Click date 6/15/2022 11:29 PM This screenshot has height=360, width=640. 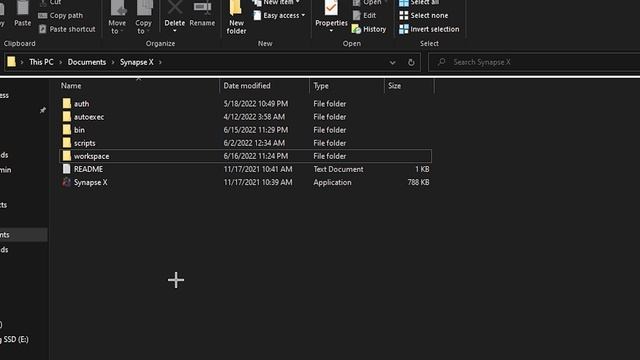(x=256, y=130)
